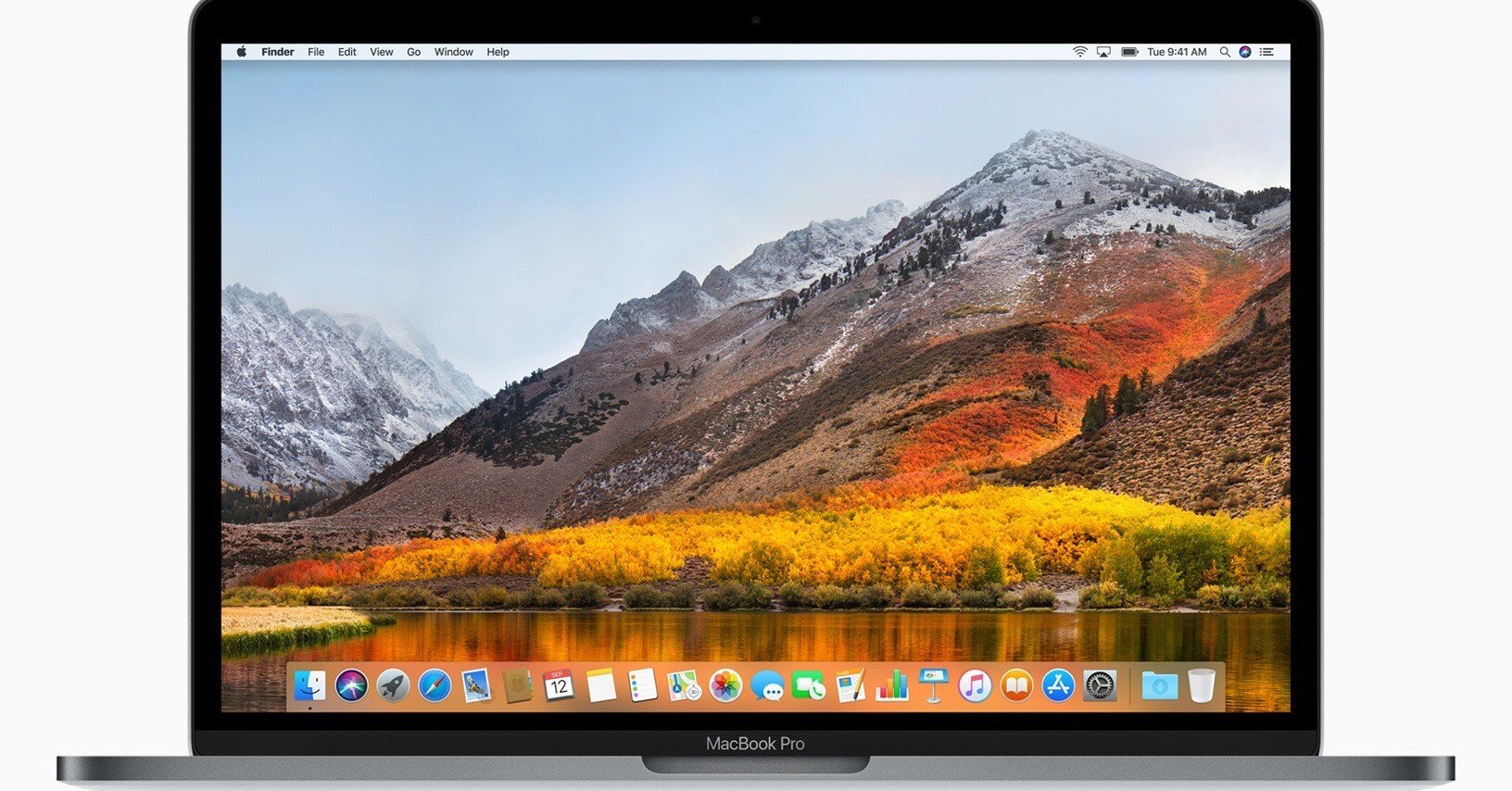Open Numbers bar chart icon in dock

tap(892, 685)
